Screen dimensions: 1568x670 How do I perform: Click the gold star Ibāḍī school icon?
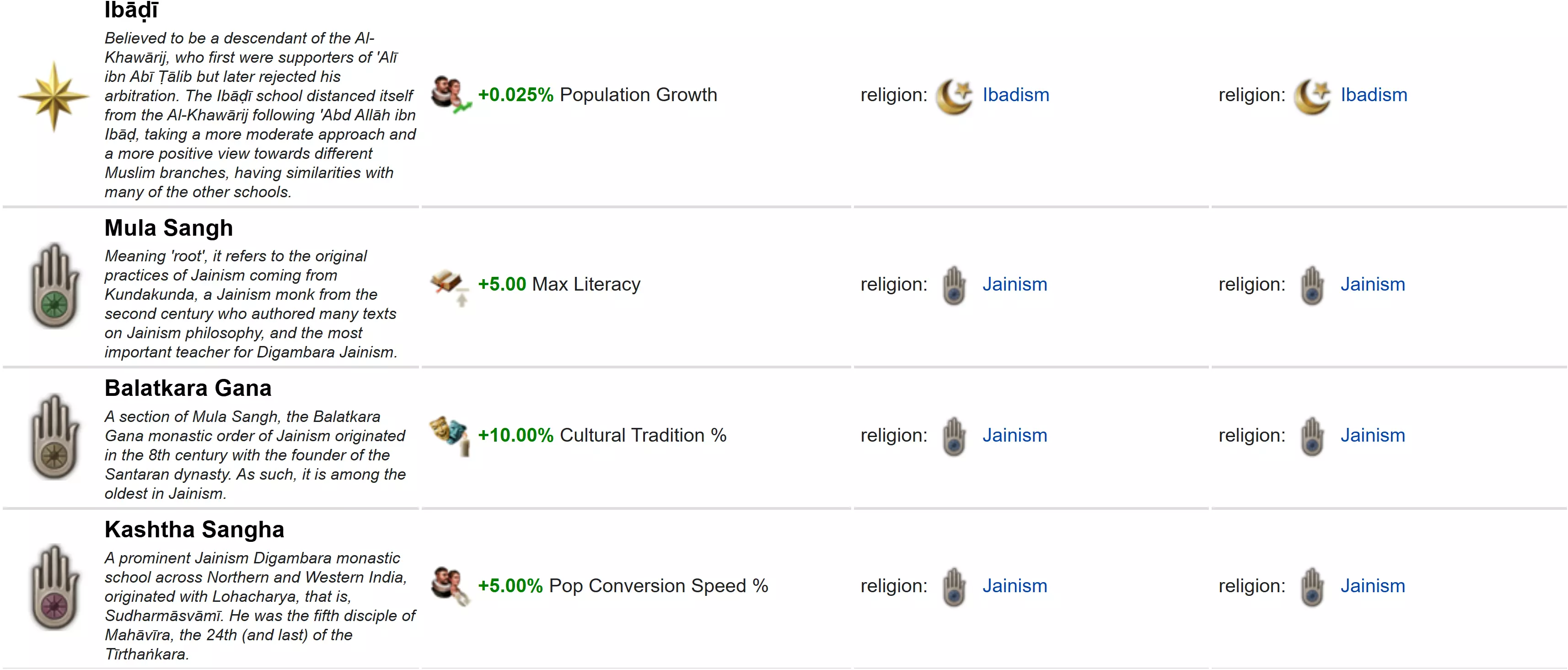[x=54, y=96]
